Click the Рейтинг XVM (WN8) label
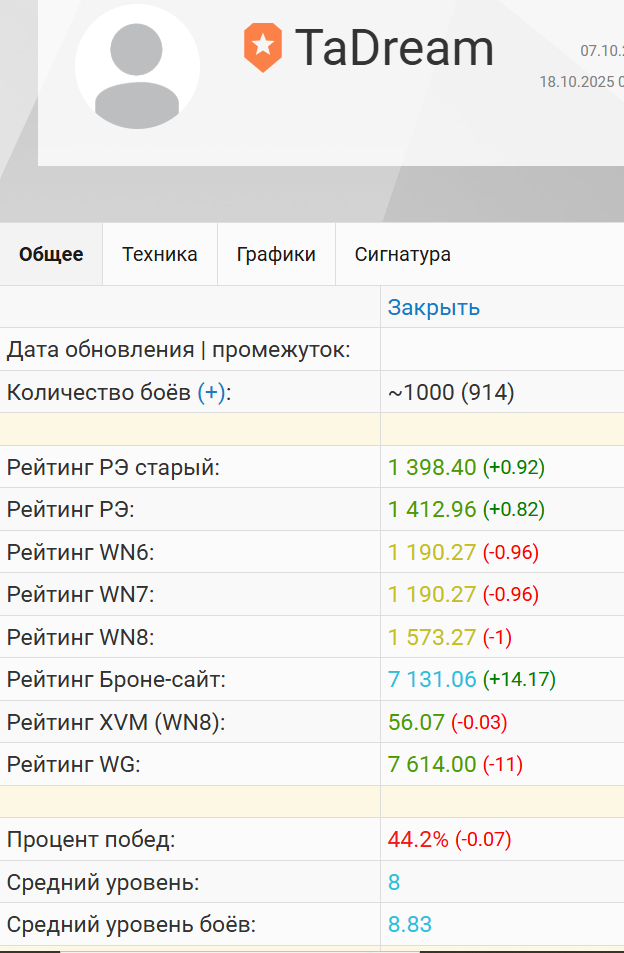Screen dimensions: 624x953 tap(116, 722)
